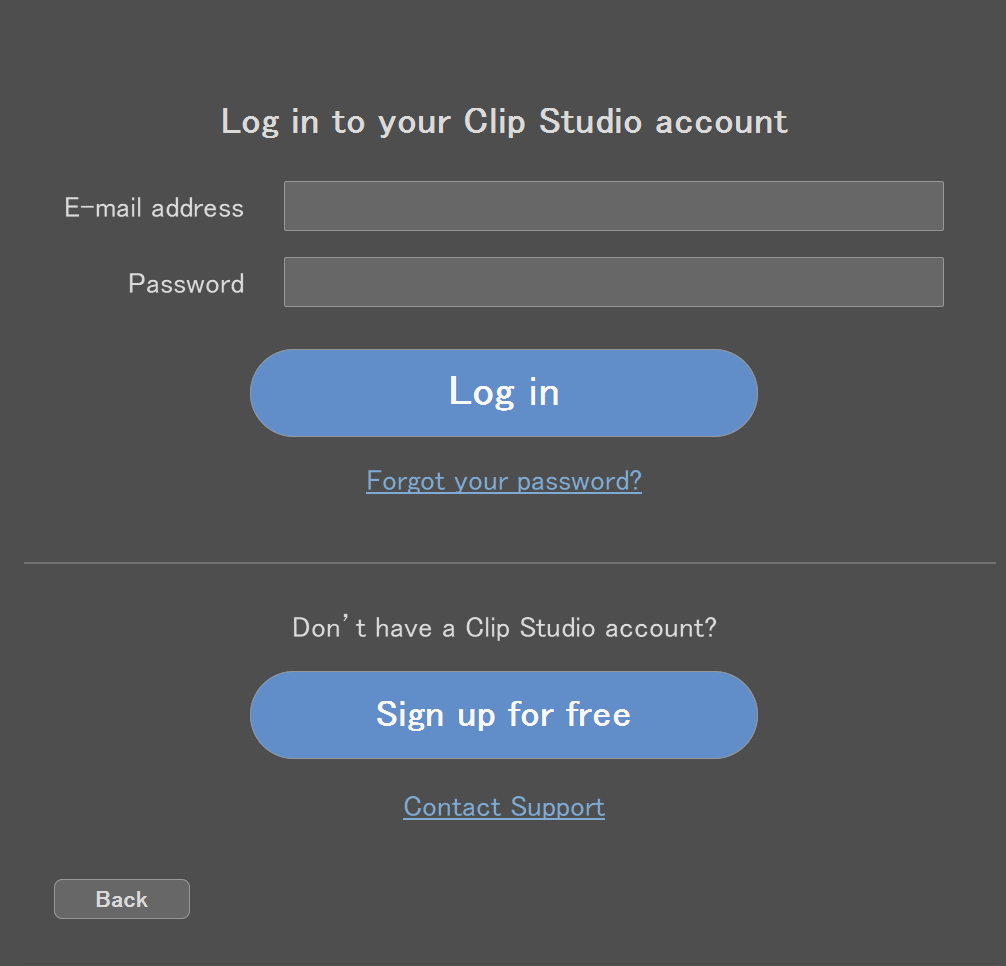Click the E-mail address label
Viewport: 1006px width, 966px height.
(x=154, y=208)
